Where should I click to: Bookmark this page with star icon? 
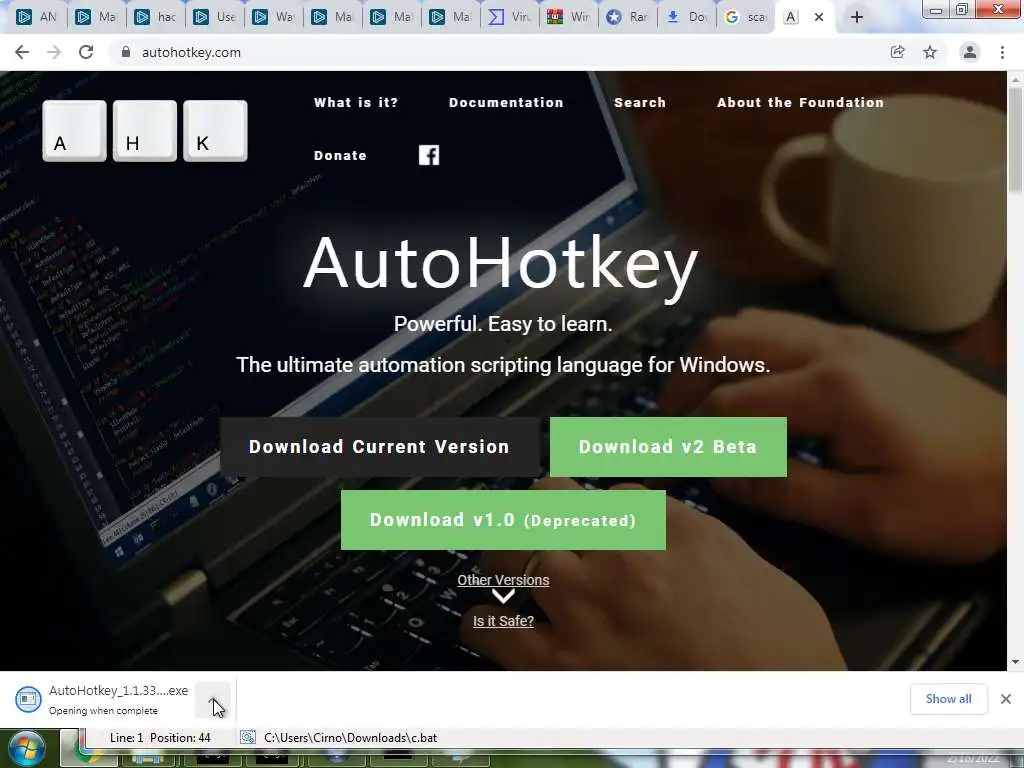coord(930,52)
